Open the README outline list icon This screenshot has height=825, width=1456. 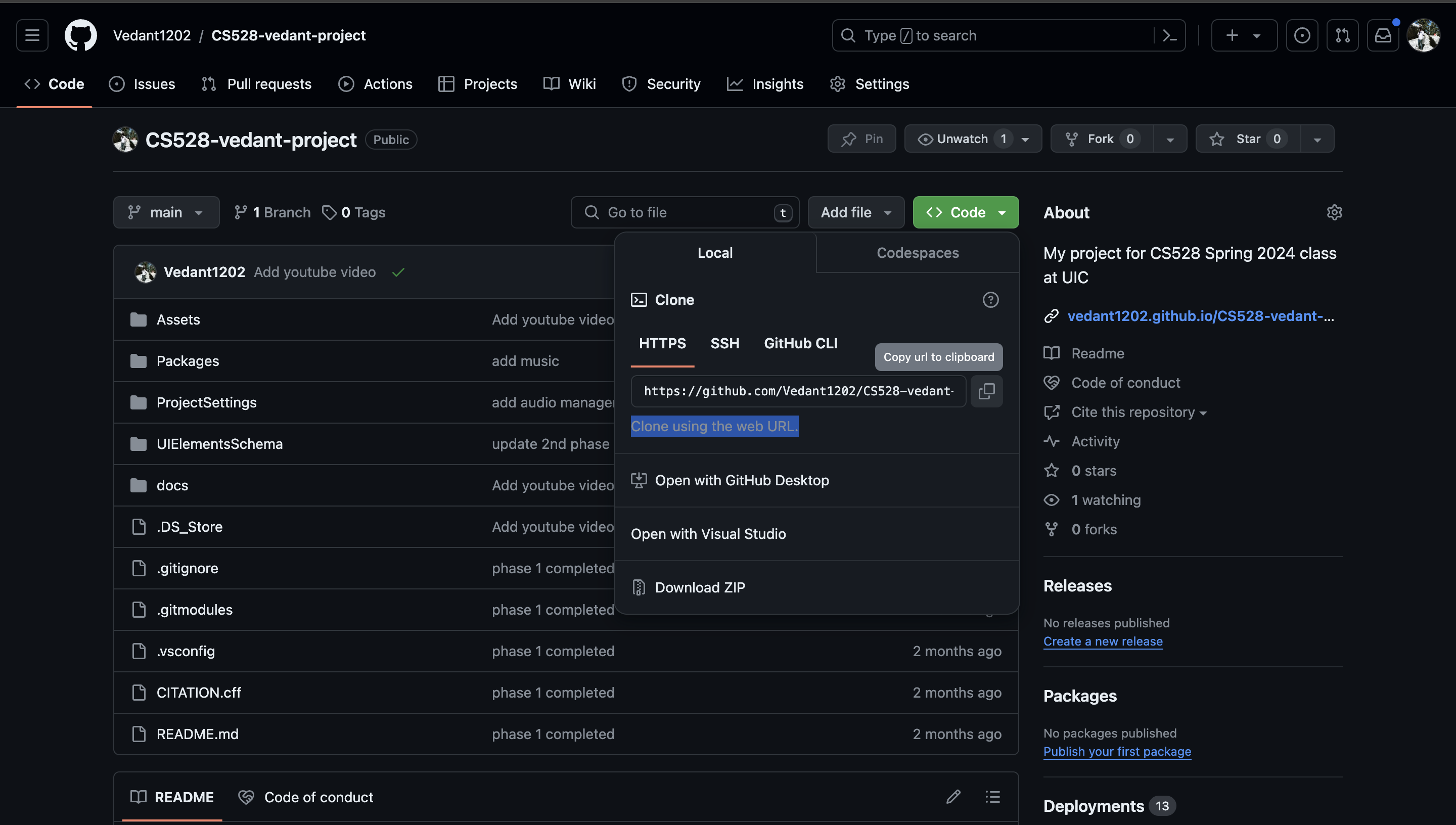point(992,797)
